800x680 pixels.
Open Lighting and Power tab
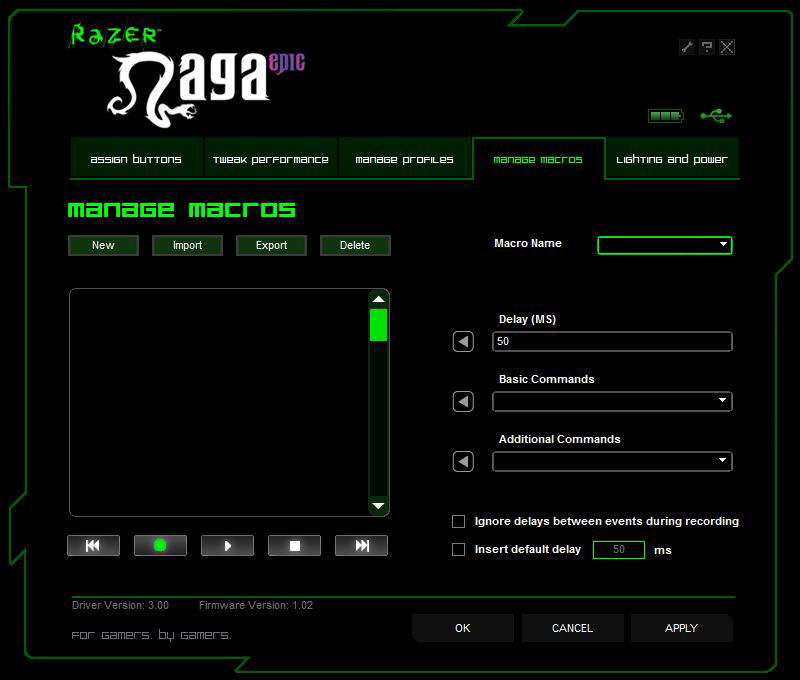point(672,159)
